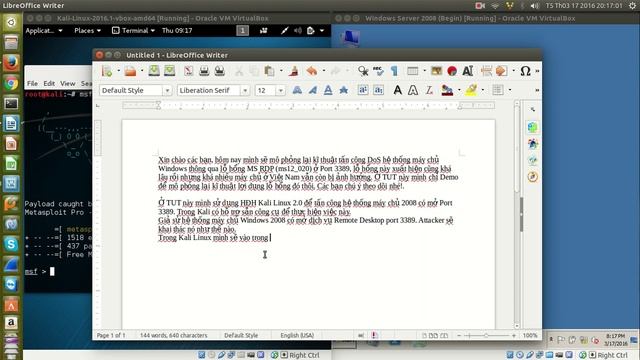Image resolution: width=640 pixels, height=360 pixels.
Task: Click the Font Color icon
Action: click(x=447, y=90)
